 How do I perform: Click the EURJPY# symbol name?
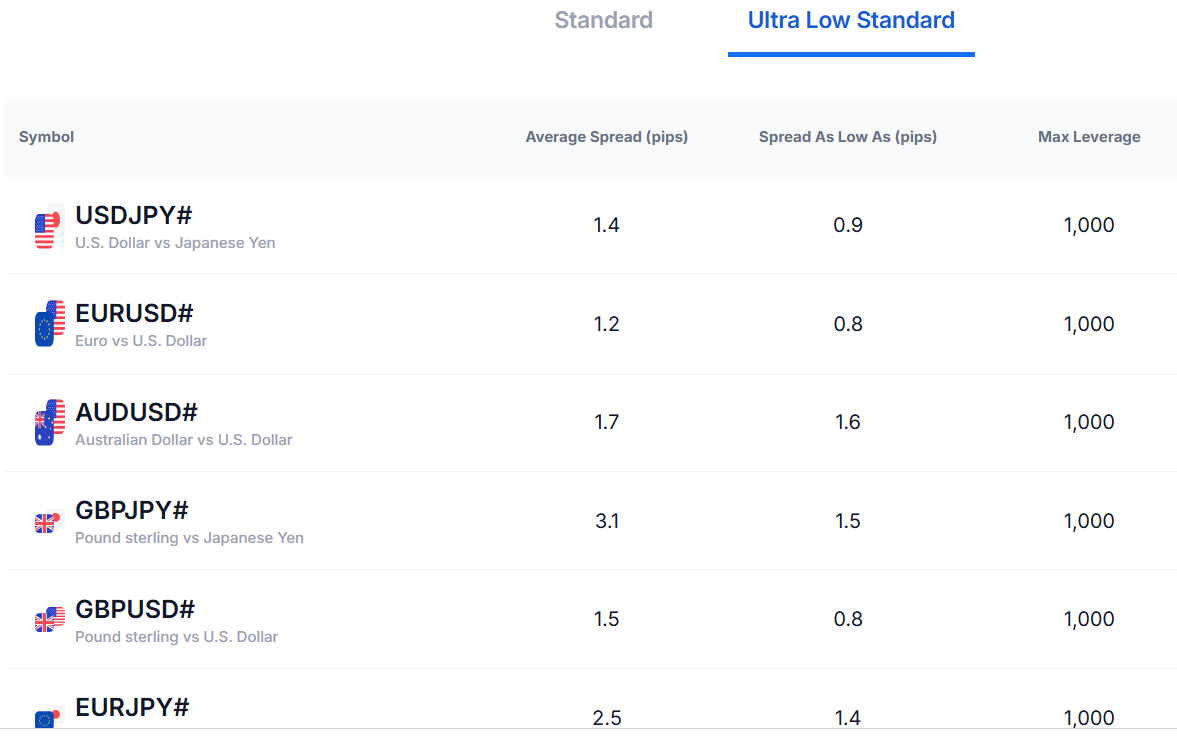click(132, 707)
